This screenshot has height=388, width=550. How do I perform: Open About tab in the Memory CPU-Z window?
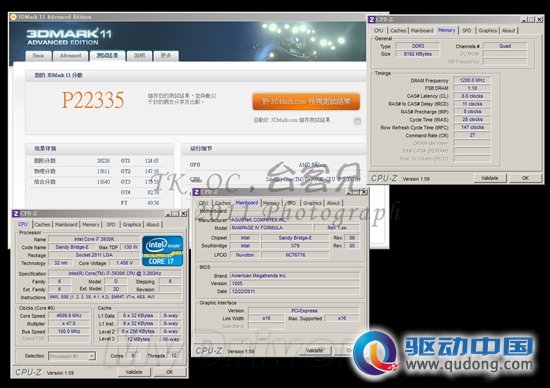(x=509, y=31)
